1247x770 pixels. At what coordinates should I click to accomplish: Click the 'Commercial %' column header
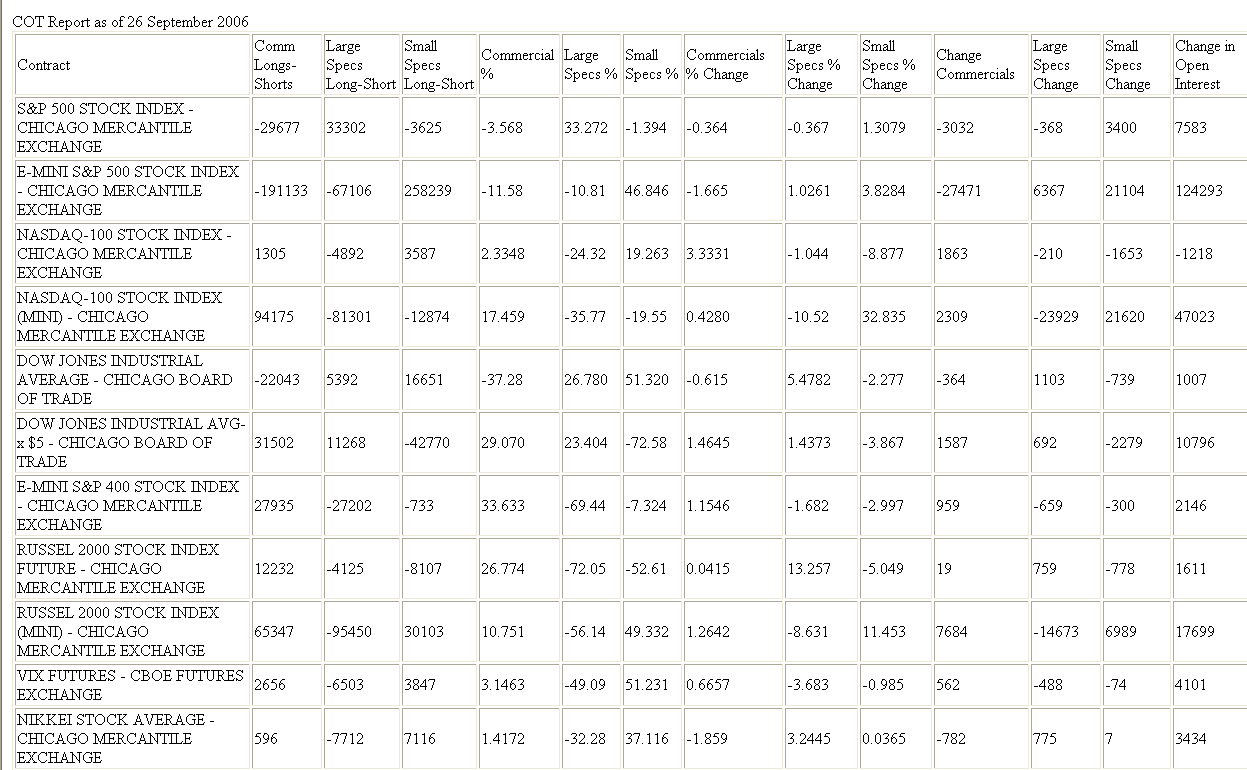pyautogui.click(x=517, y=65)
